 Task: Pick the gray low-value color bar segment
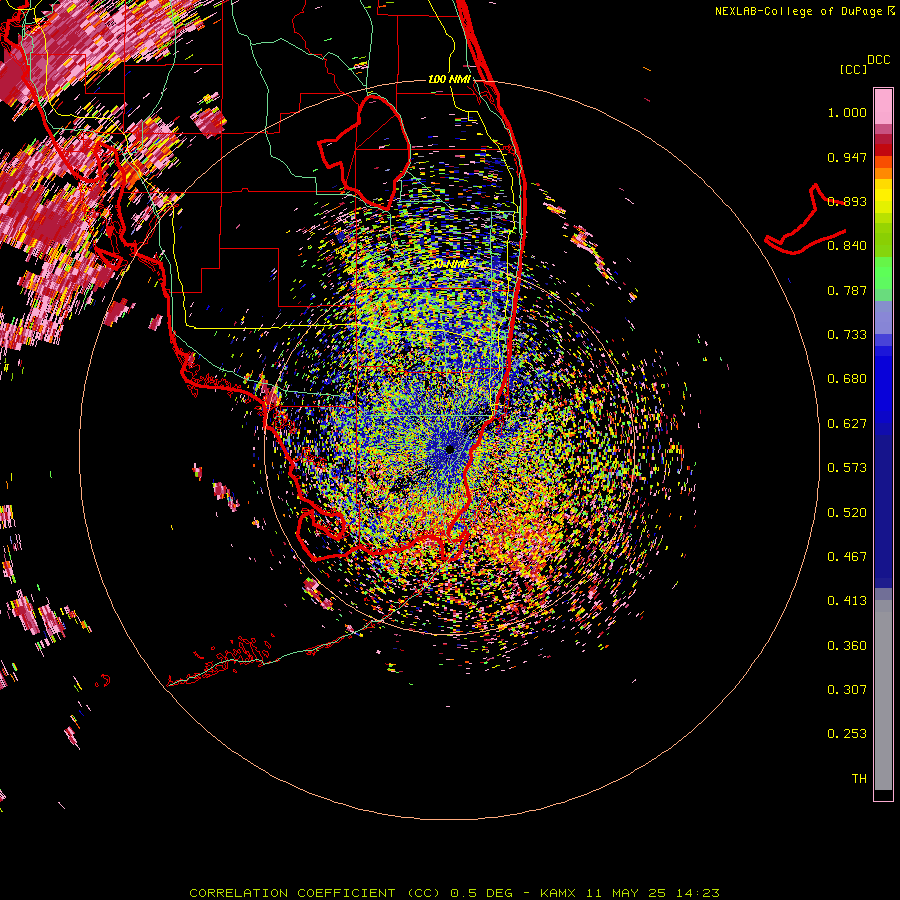(x=883, y=695)
